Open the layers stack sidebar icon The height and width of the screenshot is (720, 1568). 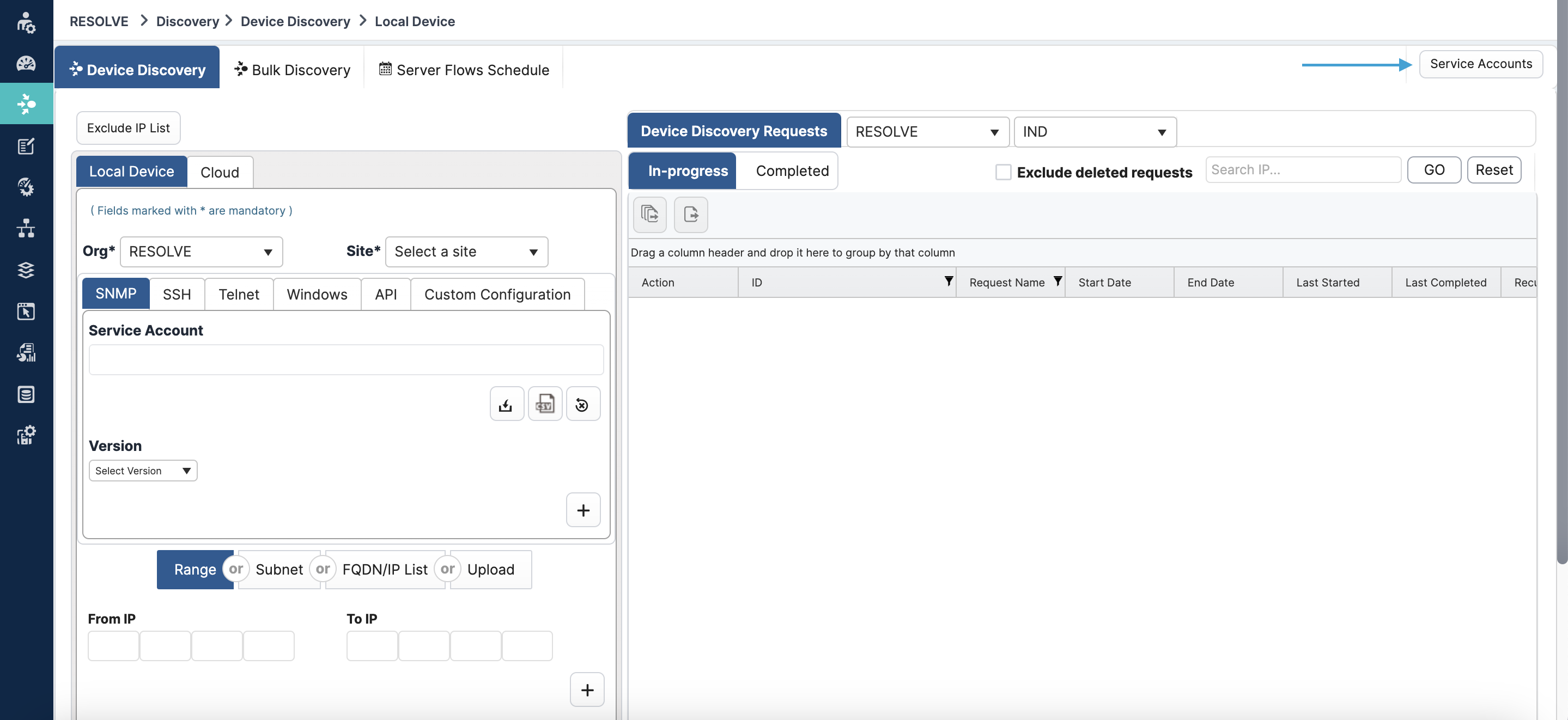(26, 270)
